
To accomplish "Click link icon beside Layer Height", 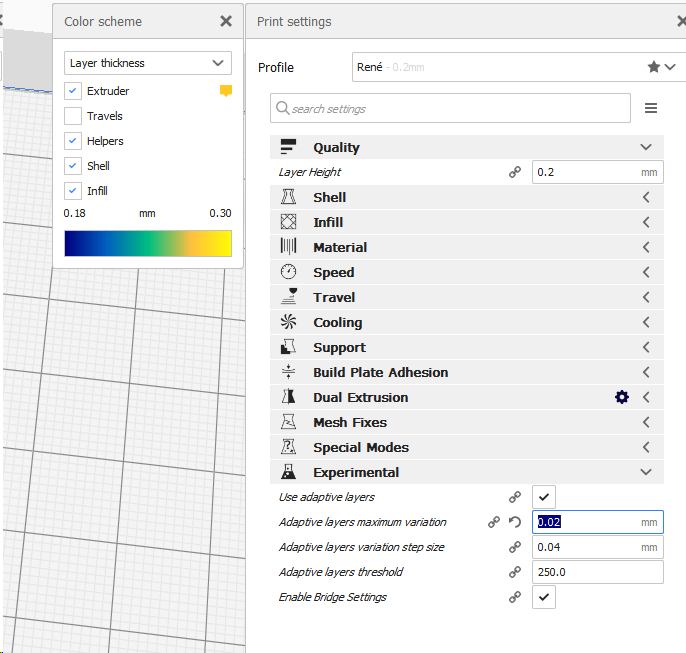I will [x=515, y=172].
